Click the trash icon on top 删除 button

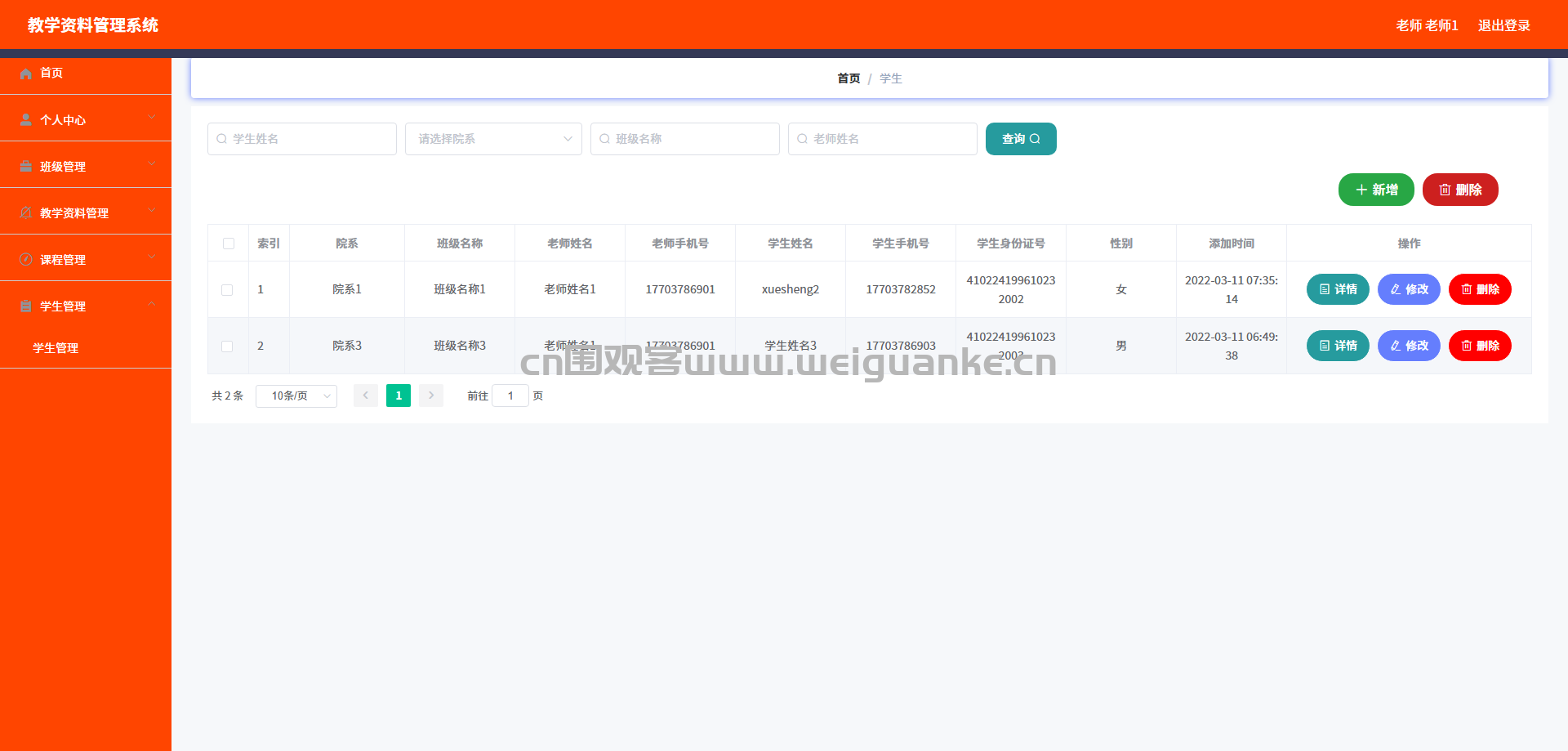click(1445, 190)
